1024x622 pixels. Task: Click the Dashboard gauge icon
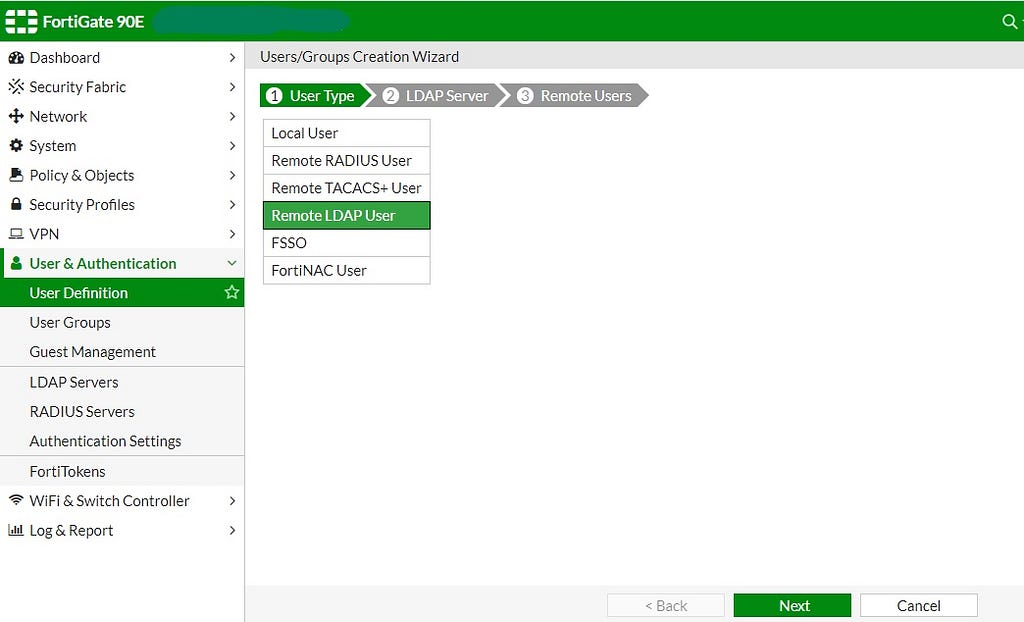pyautogui.click(x=16, y=57)
